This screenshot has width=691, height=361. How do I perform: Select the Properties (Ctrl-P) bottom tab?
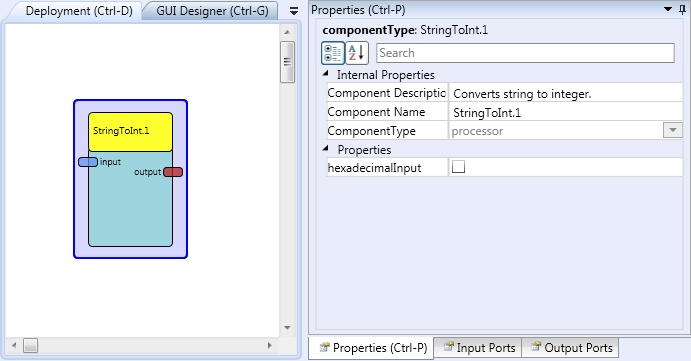click(x=372, y=348)
